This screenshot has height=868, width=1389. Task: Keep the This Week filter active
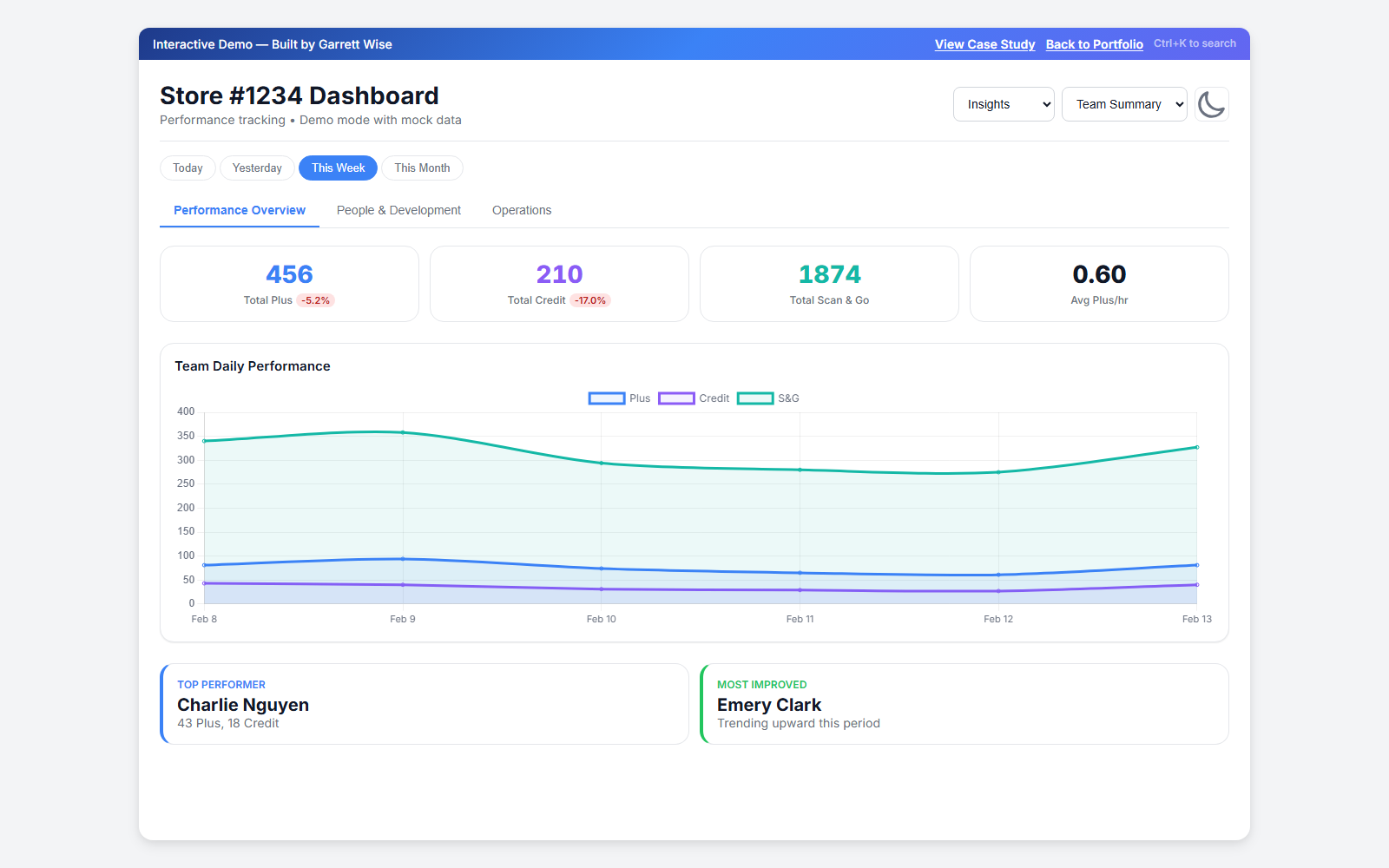pos(338,168)
